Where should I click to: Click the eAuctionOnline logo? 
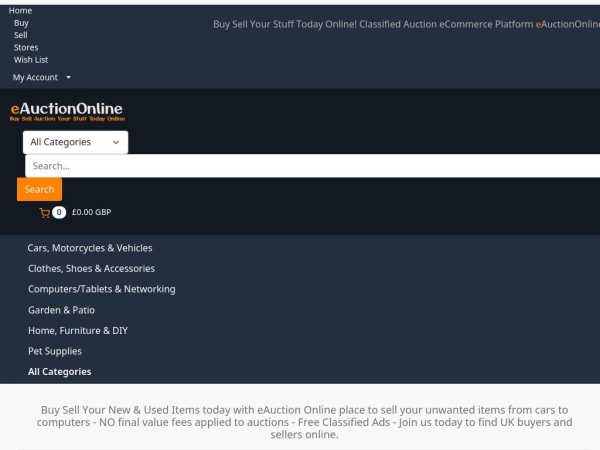(x=67, y=111)
